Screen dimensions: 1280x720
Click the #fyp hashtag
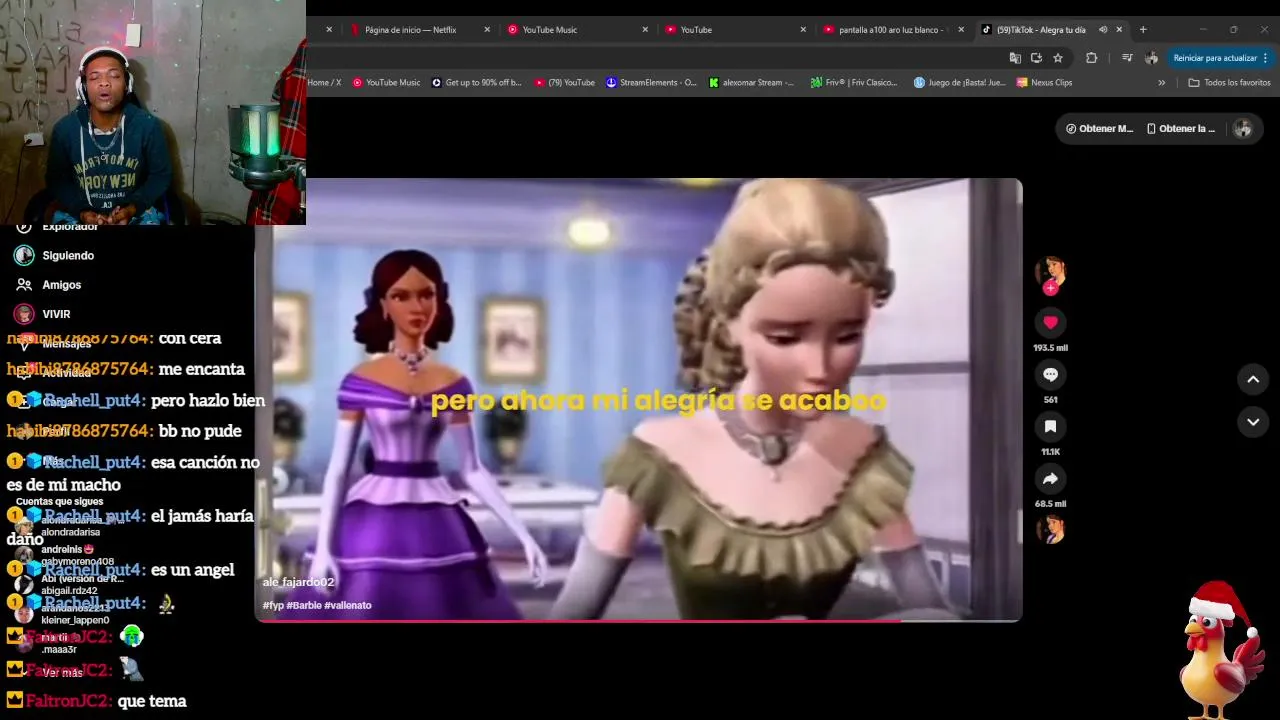click(x=273, y=605)
